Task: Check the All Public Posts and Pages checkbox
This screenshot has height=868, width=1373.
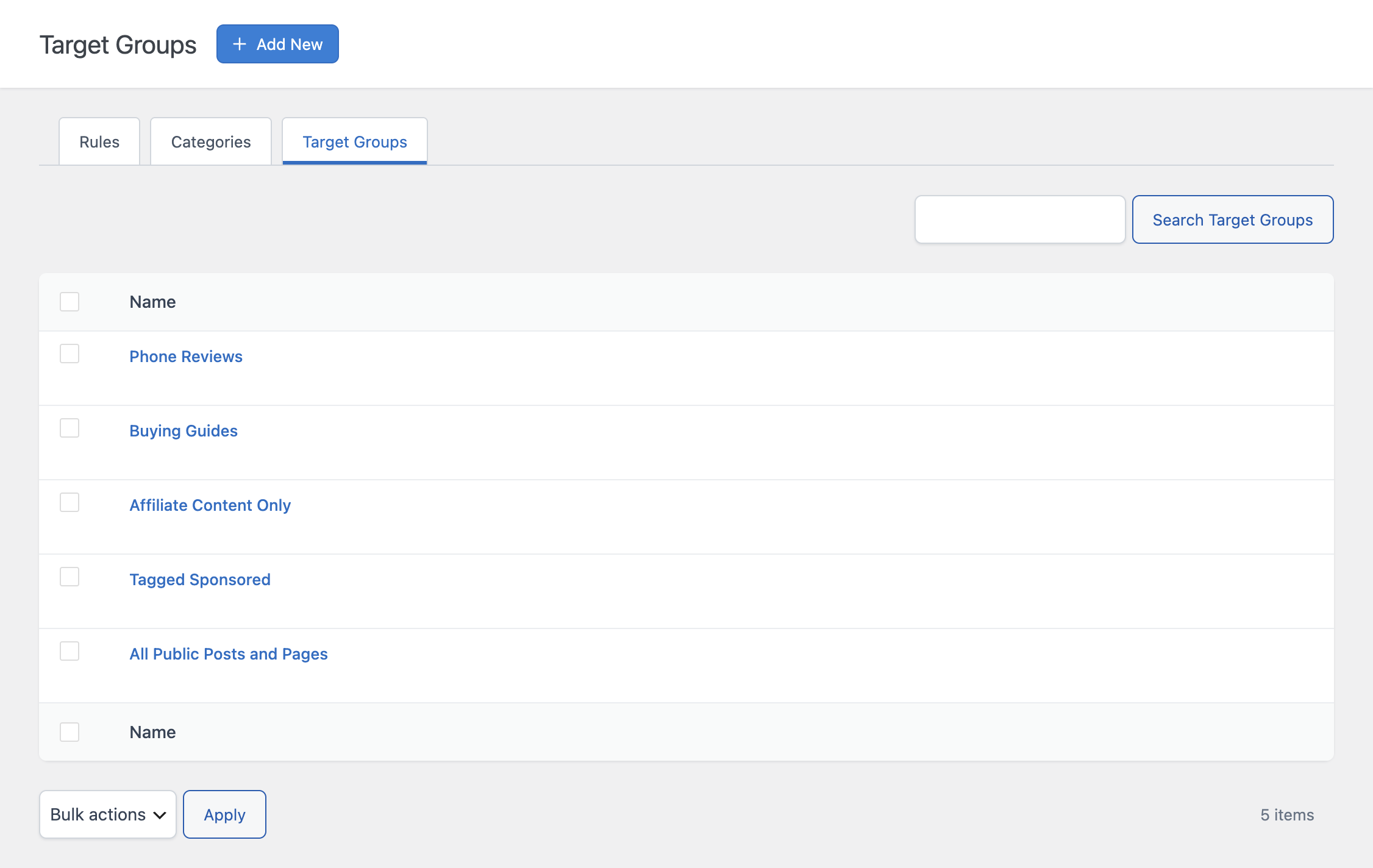Action: (x=70, y=651)
